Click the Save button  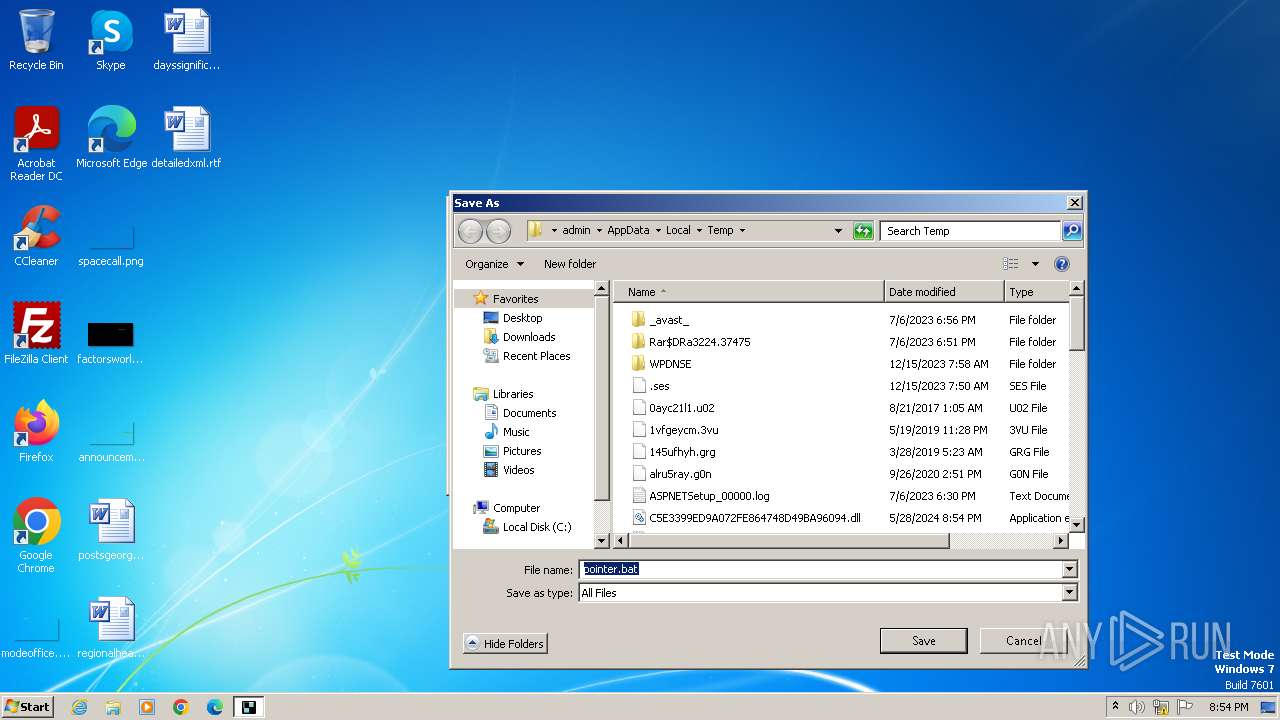tap(923, 641)
